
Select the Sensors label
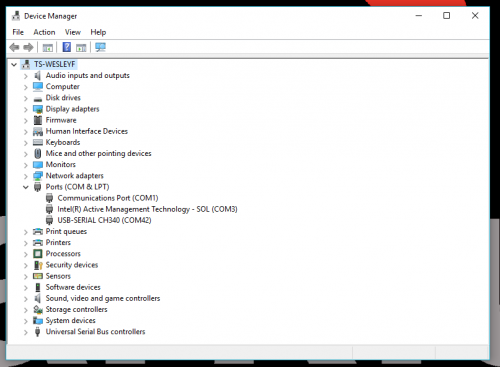coord(58,276)
